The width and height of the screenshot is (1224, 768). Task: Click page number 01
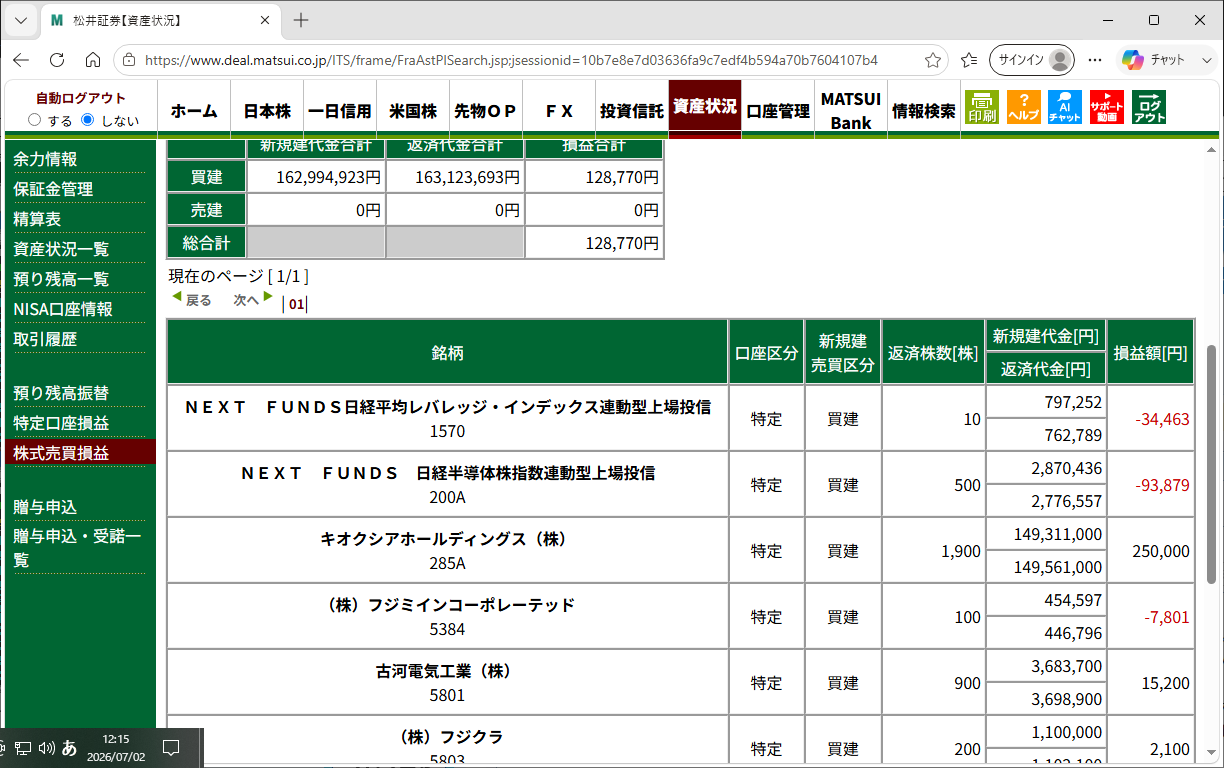[296, 304]
